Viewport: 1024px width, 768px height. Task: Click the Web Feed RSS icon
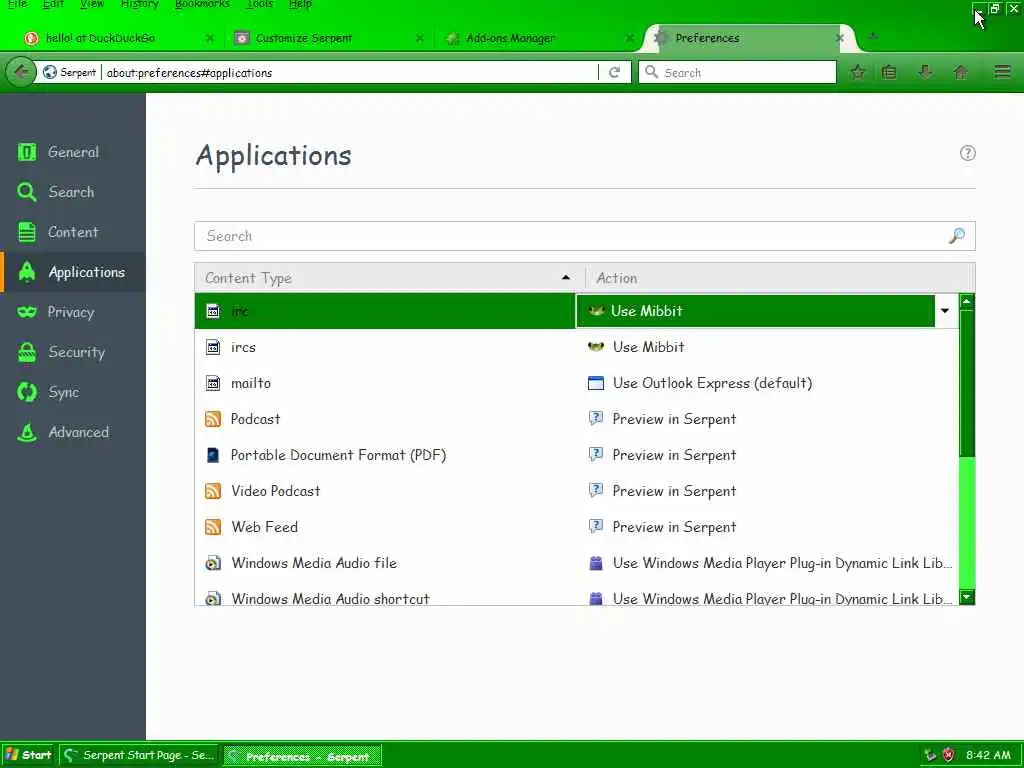click(213, 526)
